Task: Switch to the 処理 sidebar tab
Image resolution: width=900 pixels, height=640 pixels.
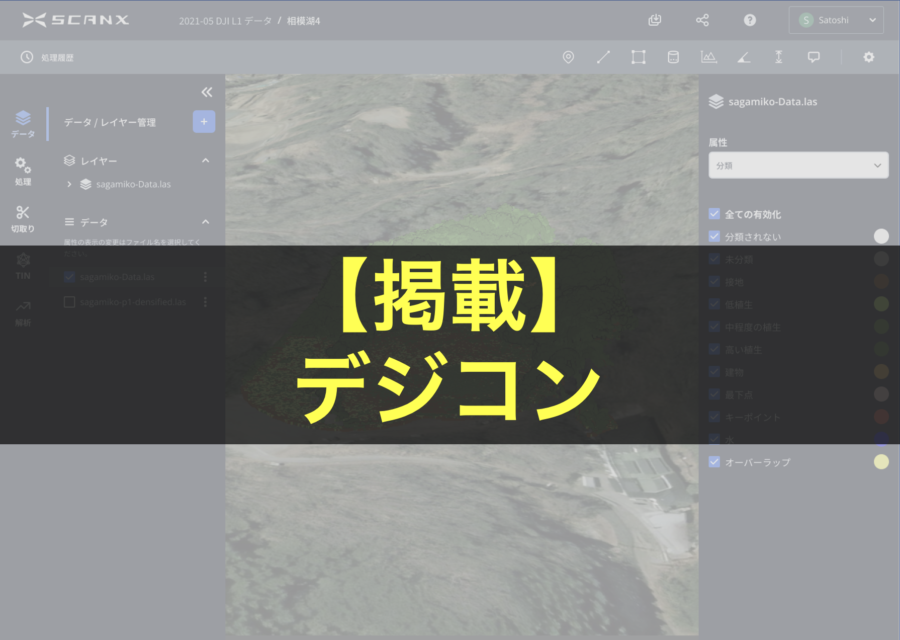Action: (x=23, y=171)
